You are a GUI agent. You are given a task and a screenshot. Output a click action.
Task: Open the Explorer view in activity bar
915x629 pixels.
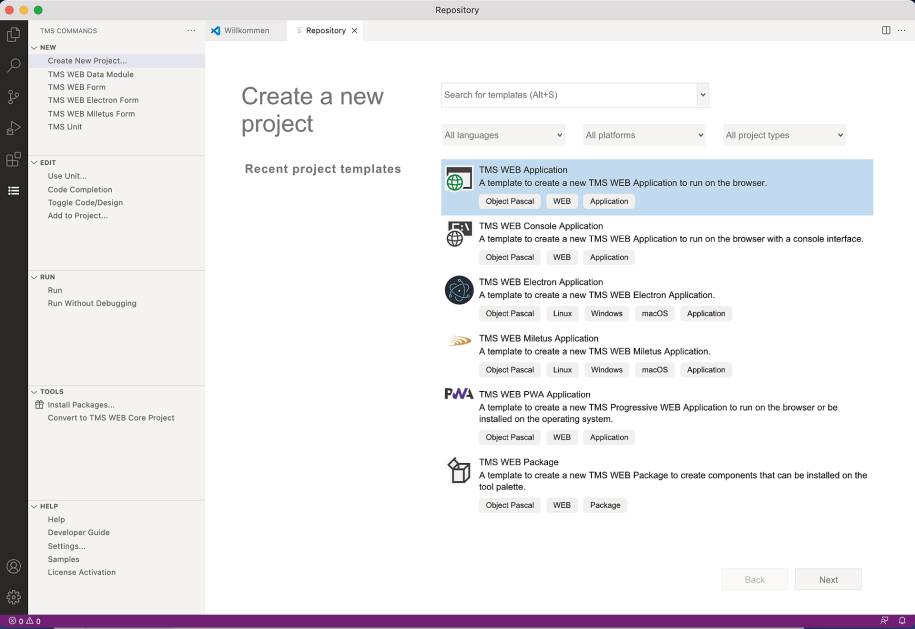coord(13,34)
